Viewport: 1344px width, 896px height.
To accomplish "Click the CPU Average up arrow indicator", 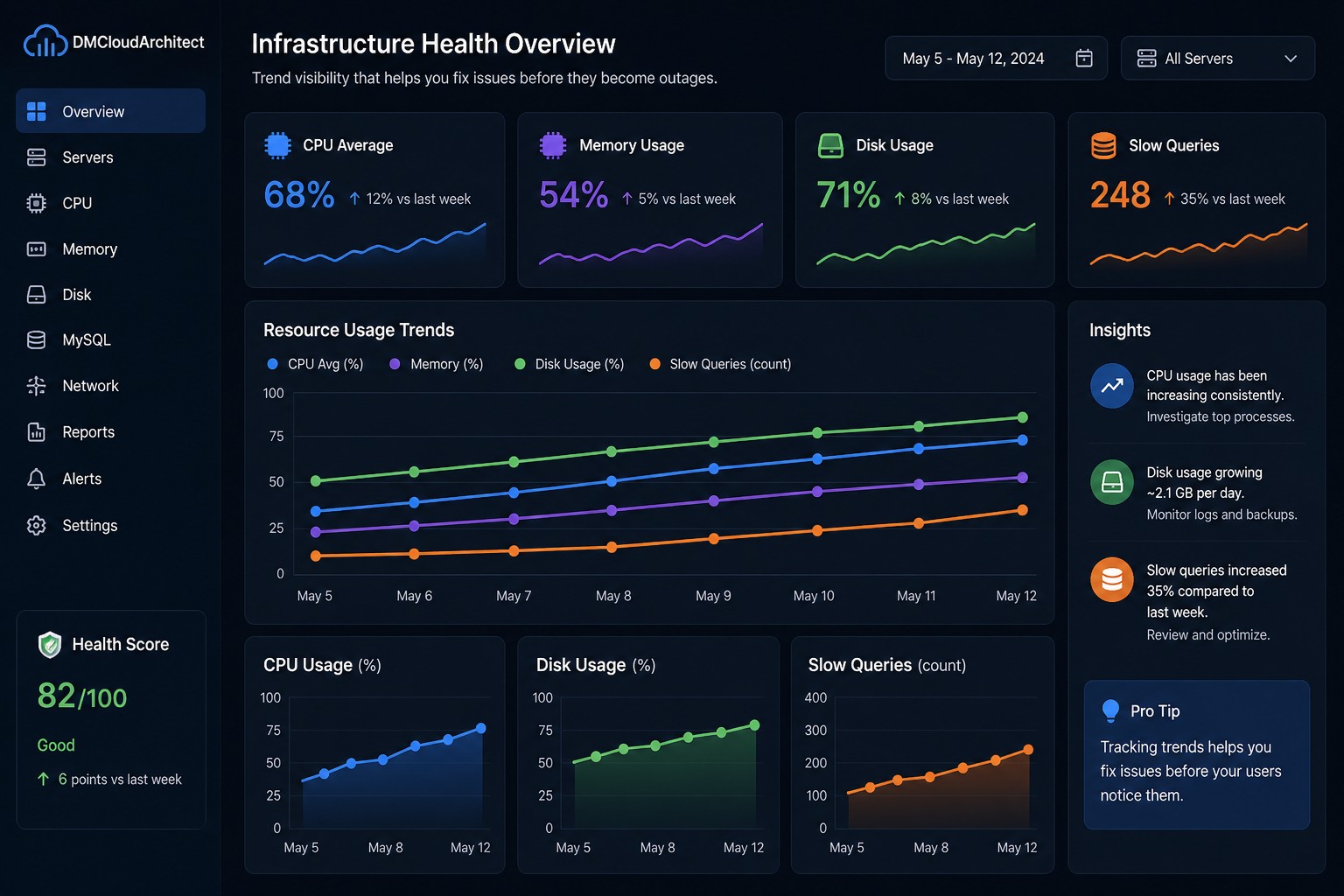I will tap(354, 199).
